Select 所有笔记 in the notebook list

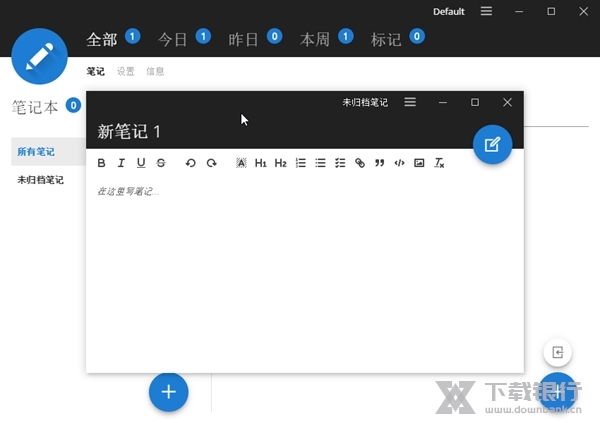click(49, 152)
